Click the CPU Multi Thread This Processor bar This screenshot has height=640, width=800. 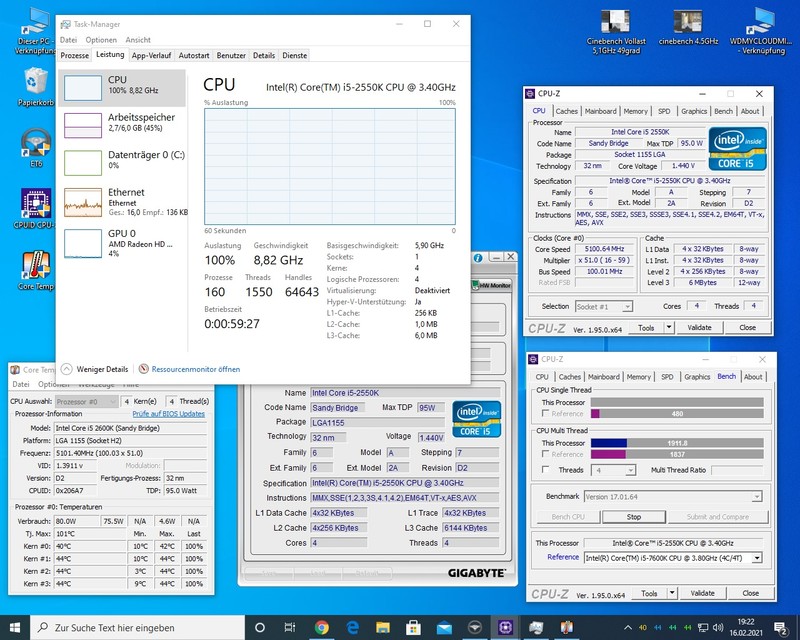(677, 443)
